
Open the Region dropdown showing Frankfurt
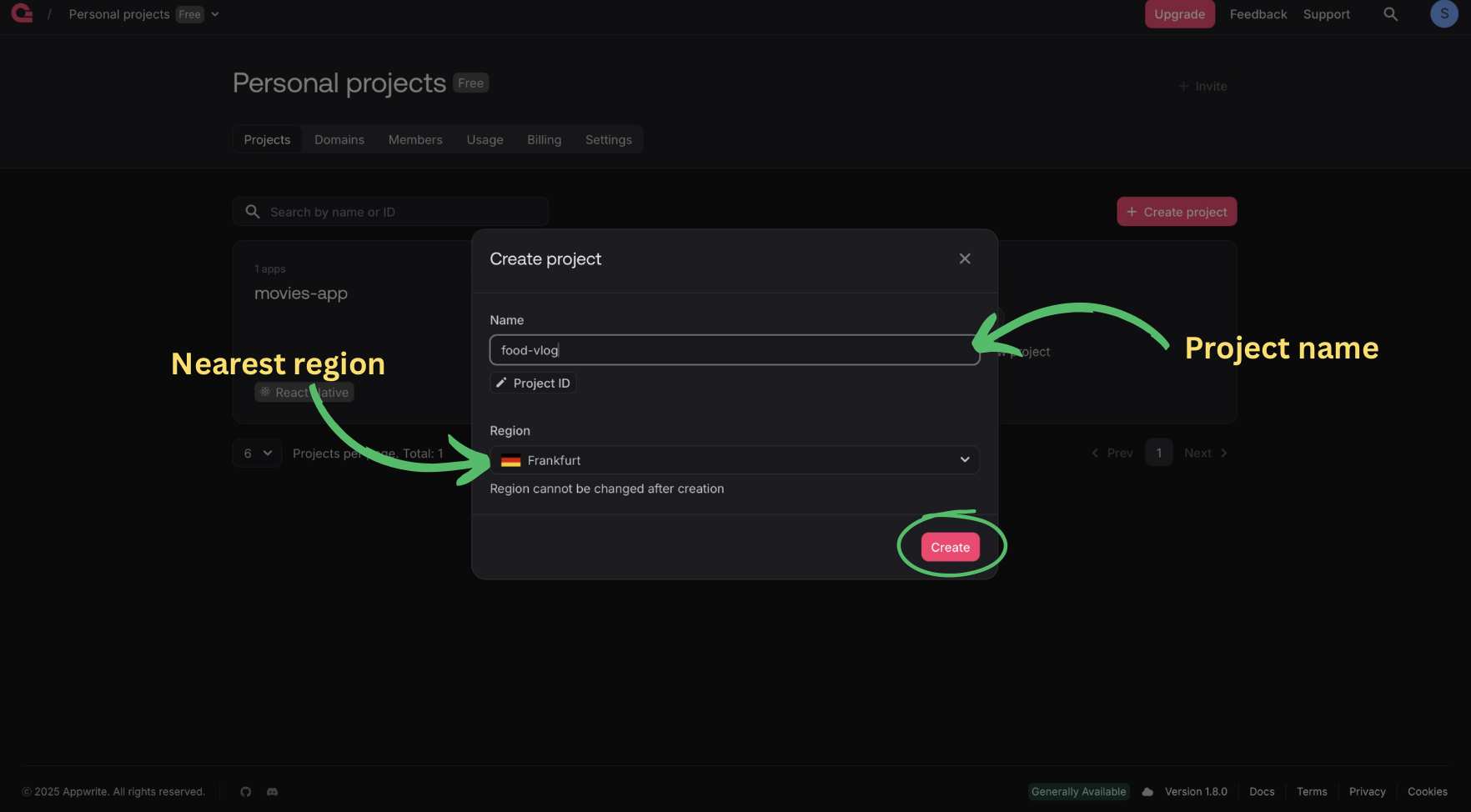click(x=734, y=459)
